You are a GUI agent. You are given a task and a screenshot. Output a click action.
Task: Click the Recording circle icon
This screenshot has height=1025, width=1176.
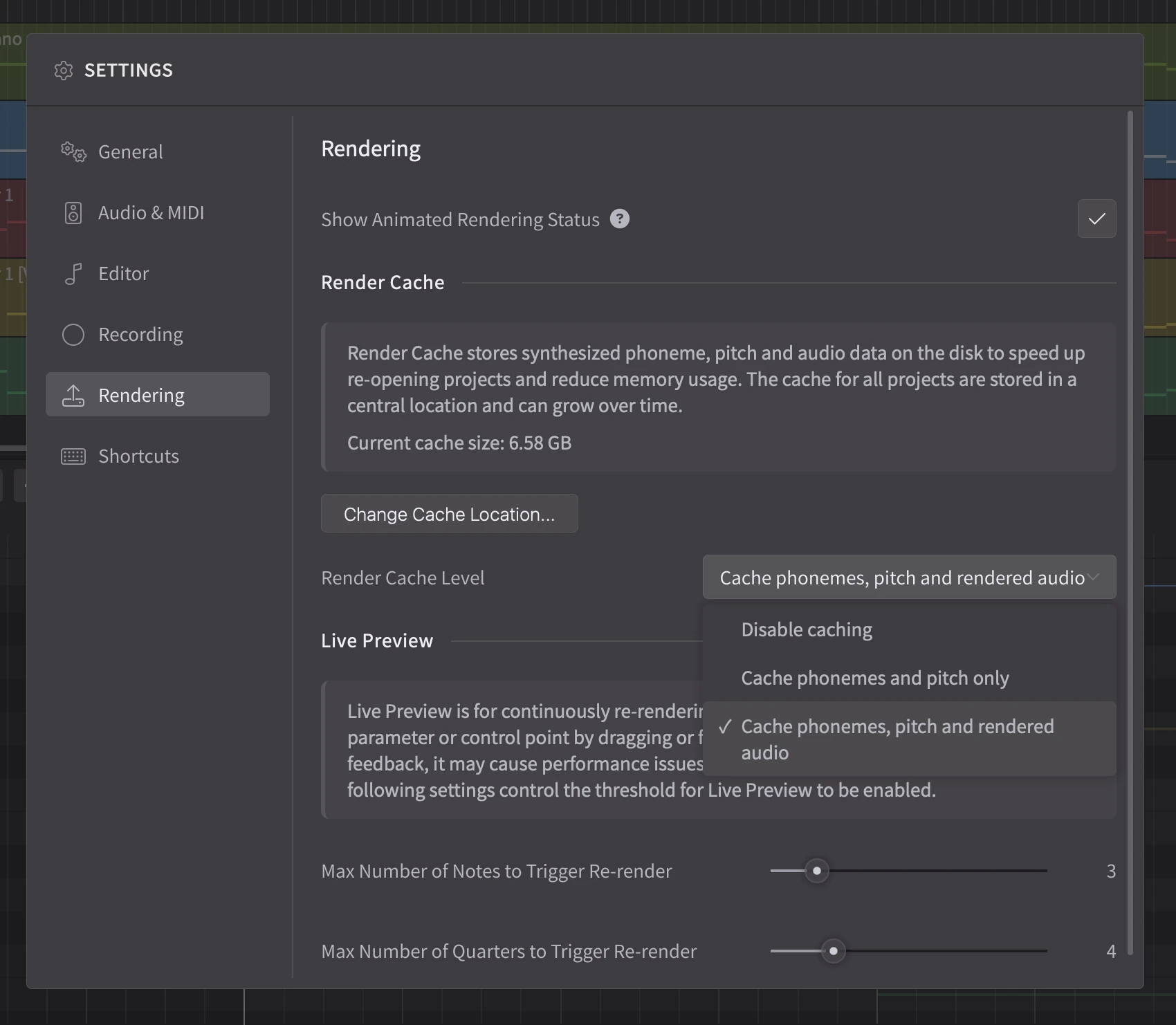pos(73,335)
